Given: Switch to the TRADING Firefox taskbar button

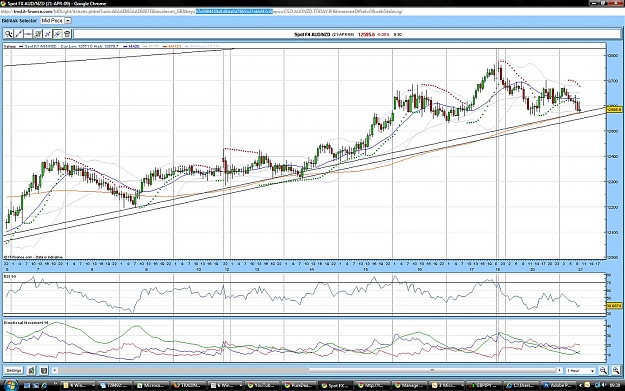Looking at the screenshot, I should click(x=189, y=385).
